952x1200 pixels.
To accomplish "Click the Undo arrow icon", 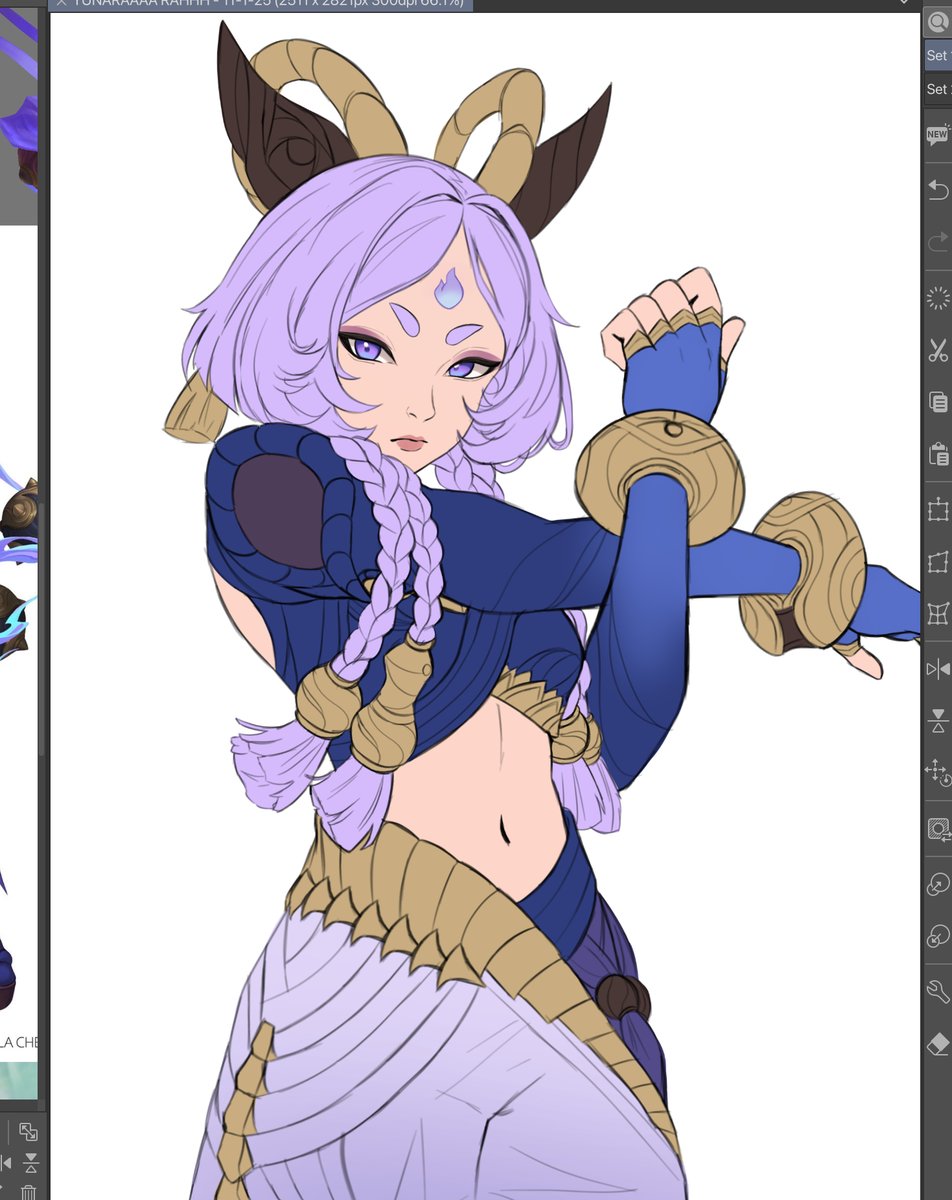I will point(937,189).
